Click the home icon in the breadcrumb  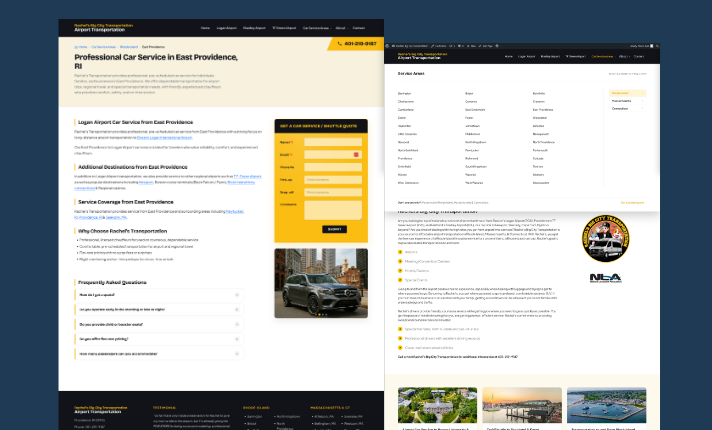click(76, 47)
